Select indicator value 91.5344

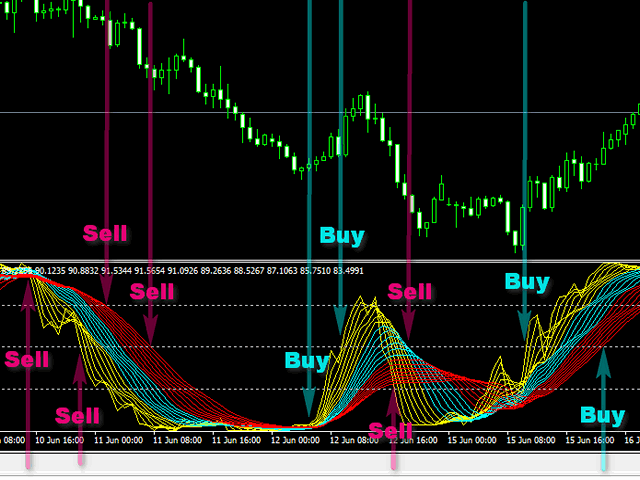pyautogui.click(x=116, y=271)
